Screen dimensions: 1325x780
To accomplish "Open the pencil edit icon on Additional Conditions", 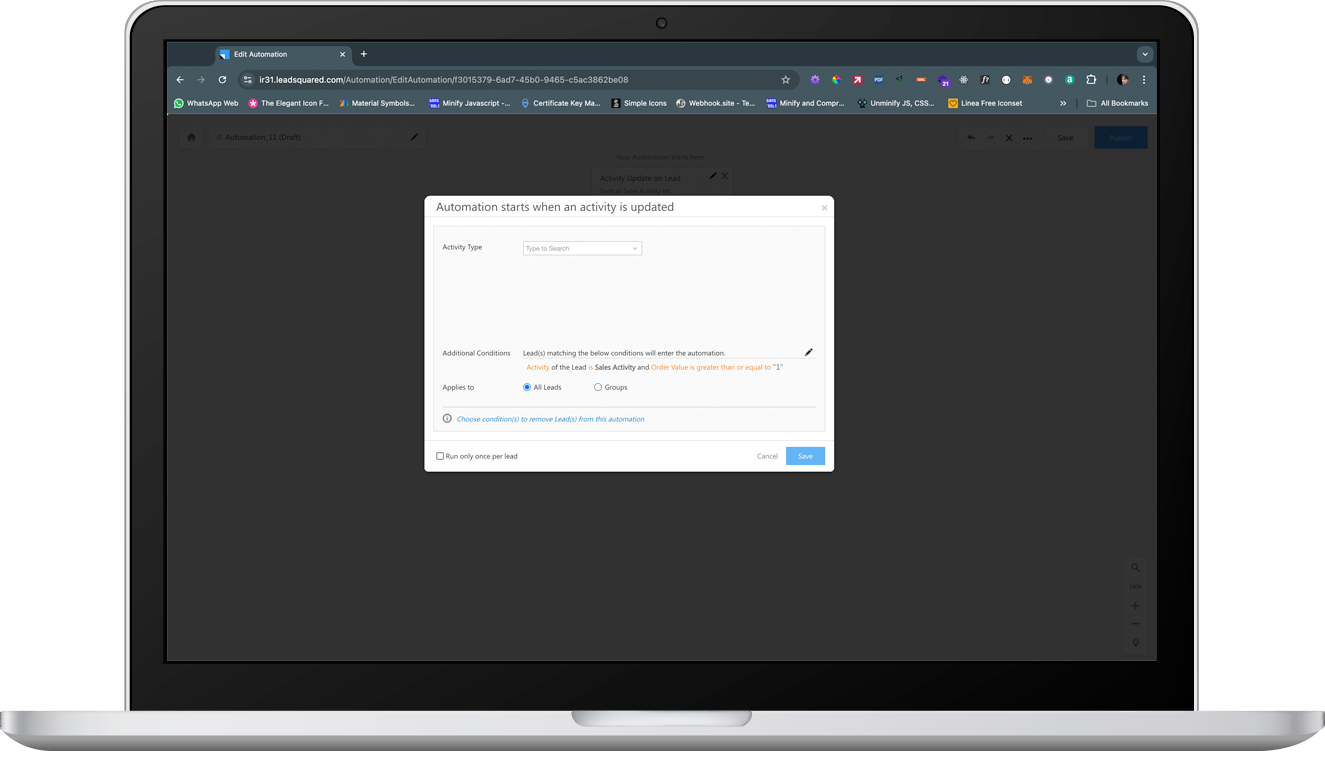I will pyautogui.click(x=809, y=352).
